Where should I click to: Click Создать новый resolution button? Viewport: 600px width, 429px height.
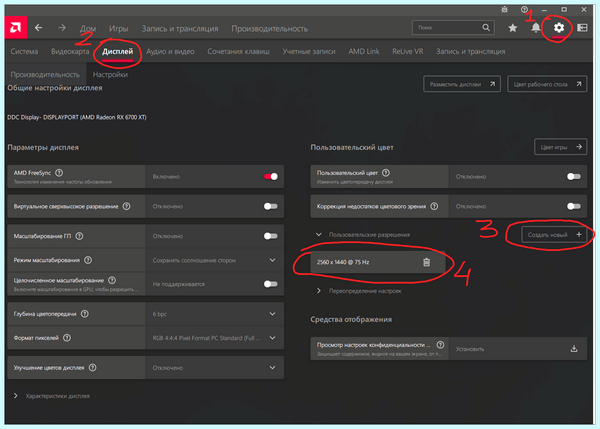pyautogui.click(x=554, y=235)
